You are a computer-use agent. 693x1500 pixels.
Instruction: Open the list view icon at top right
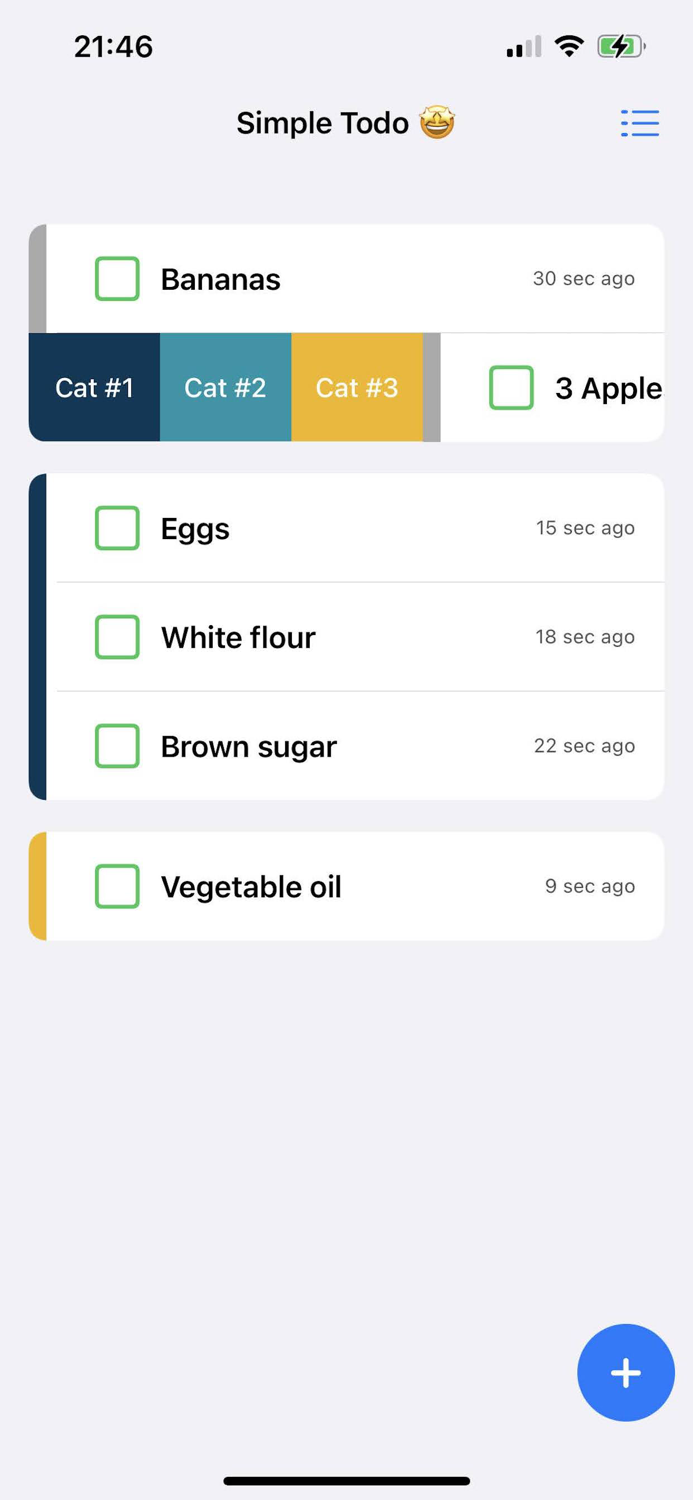click(x=640, y=123)
